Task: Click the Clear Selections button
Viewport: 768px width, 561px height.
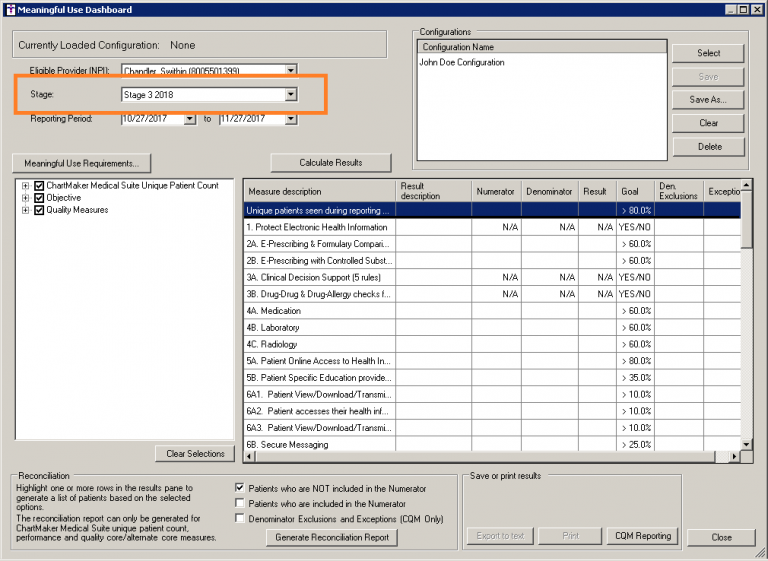Action: [x=195, y=454]
